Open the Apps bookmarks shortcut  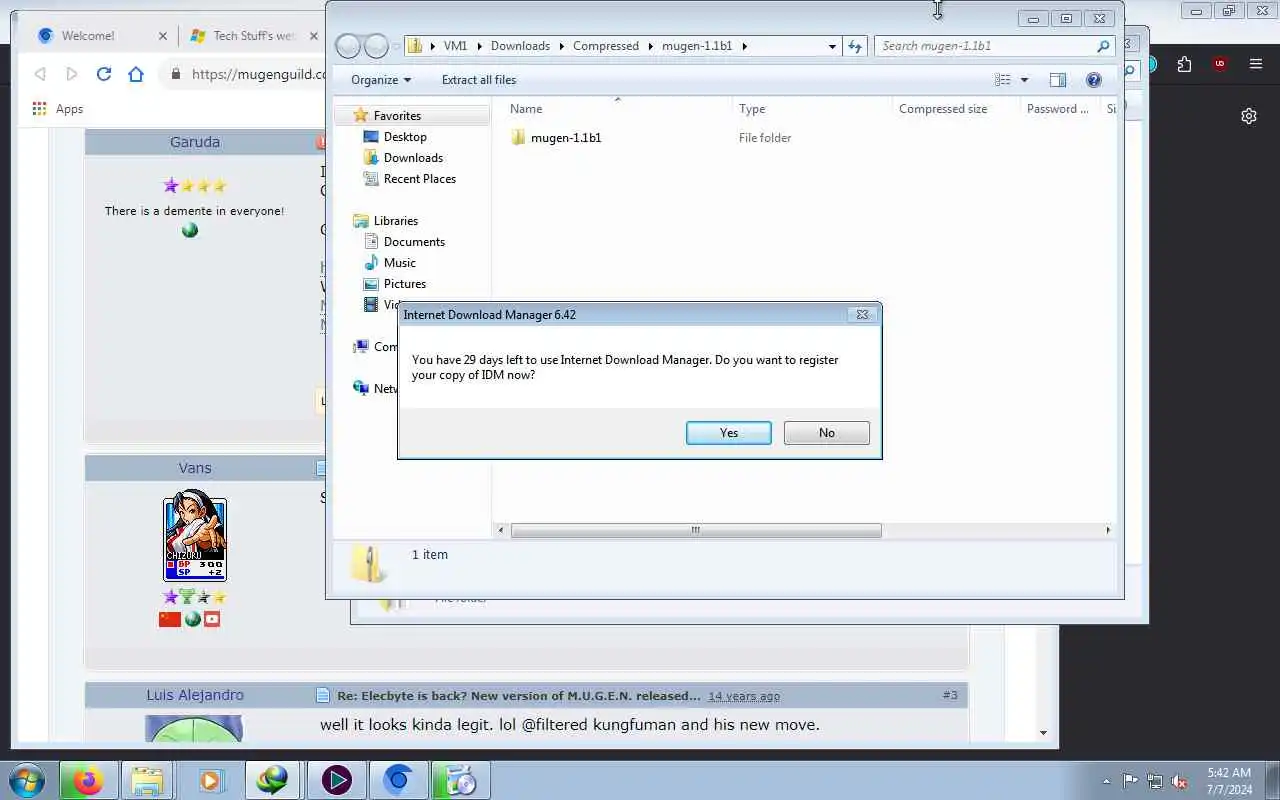coord(58,109)
